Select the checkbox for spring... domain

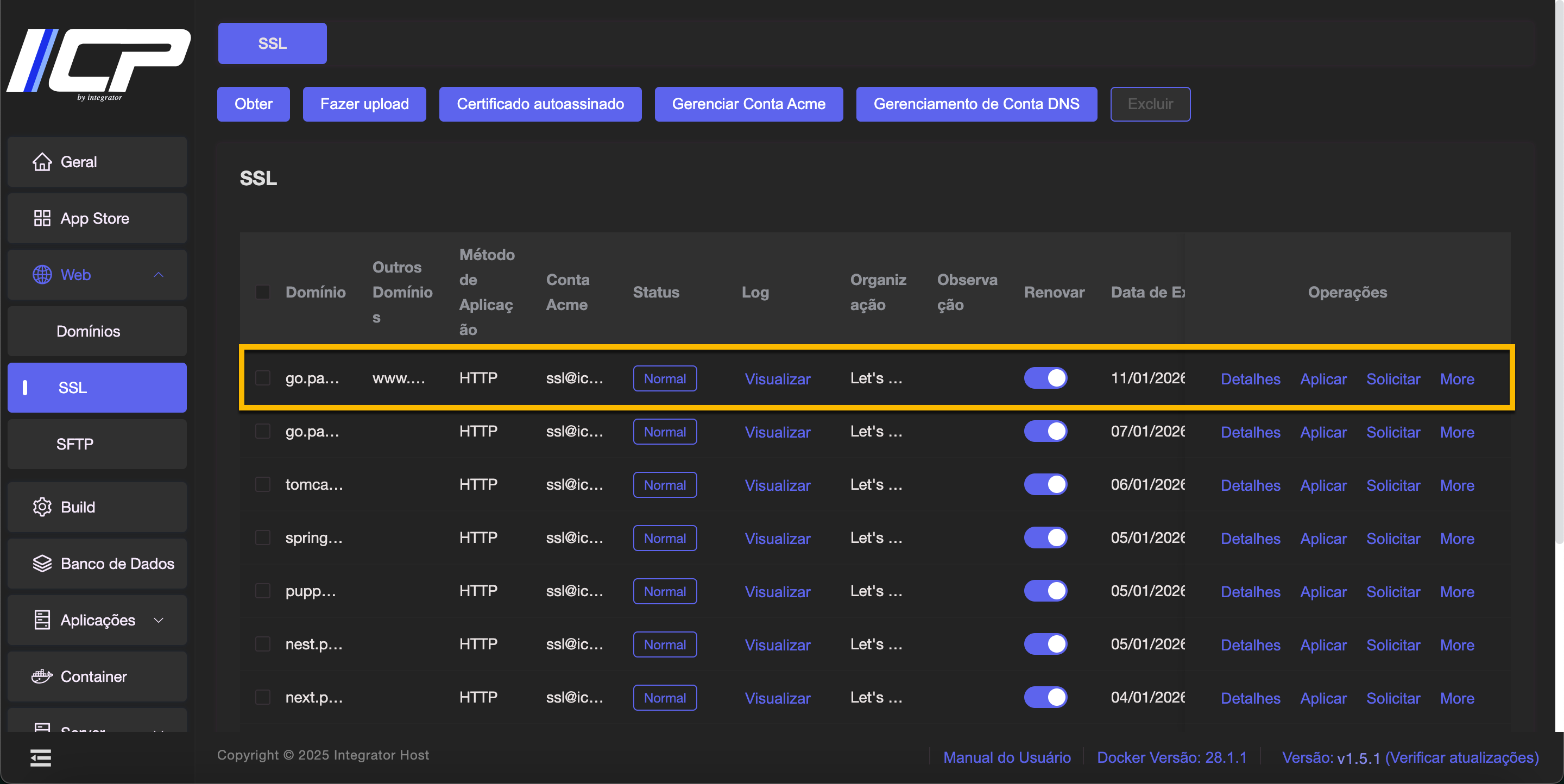click(x=263, y=538)
